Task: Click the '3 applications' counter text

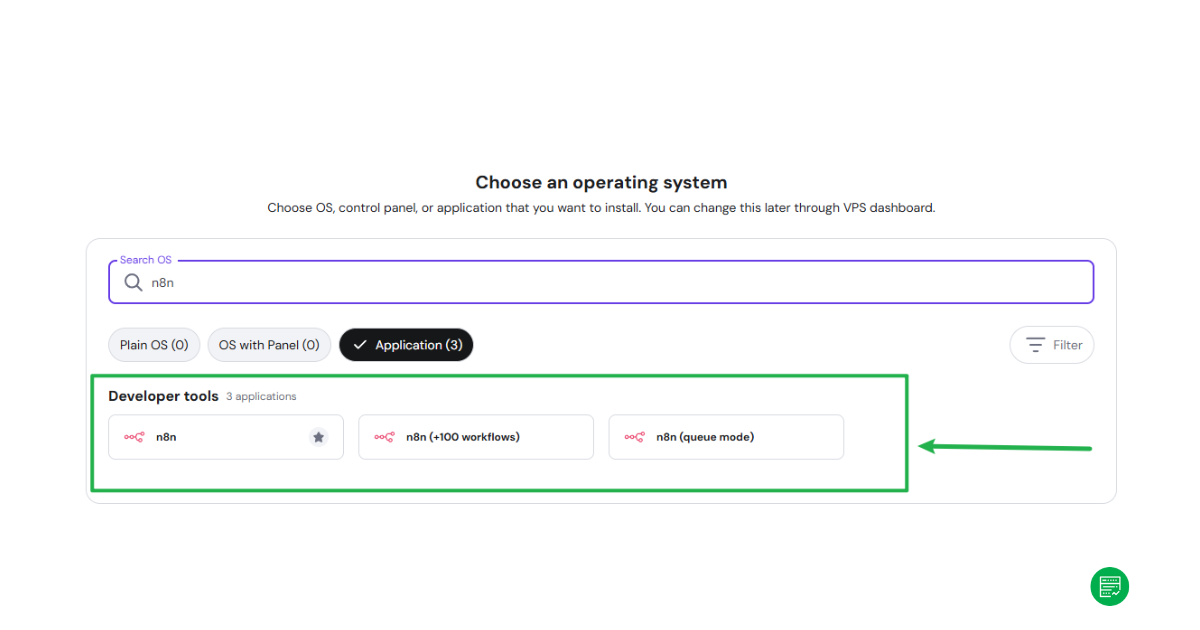Action: 261,396
